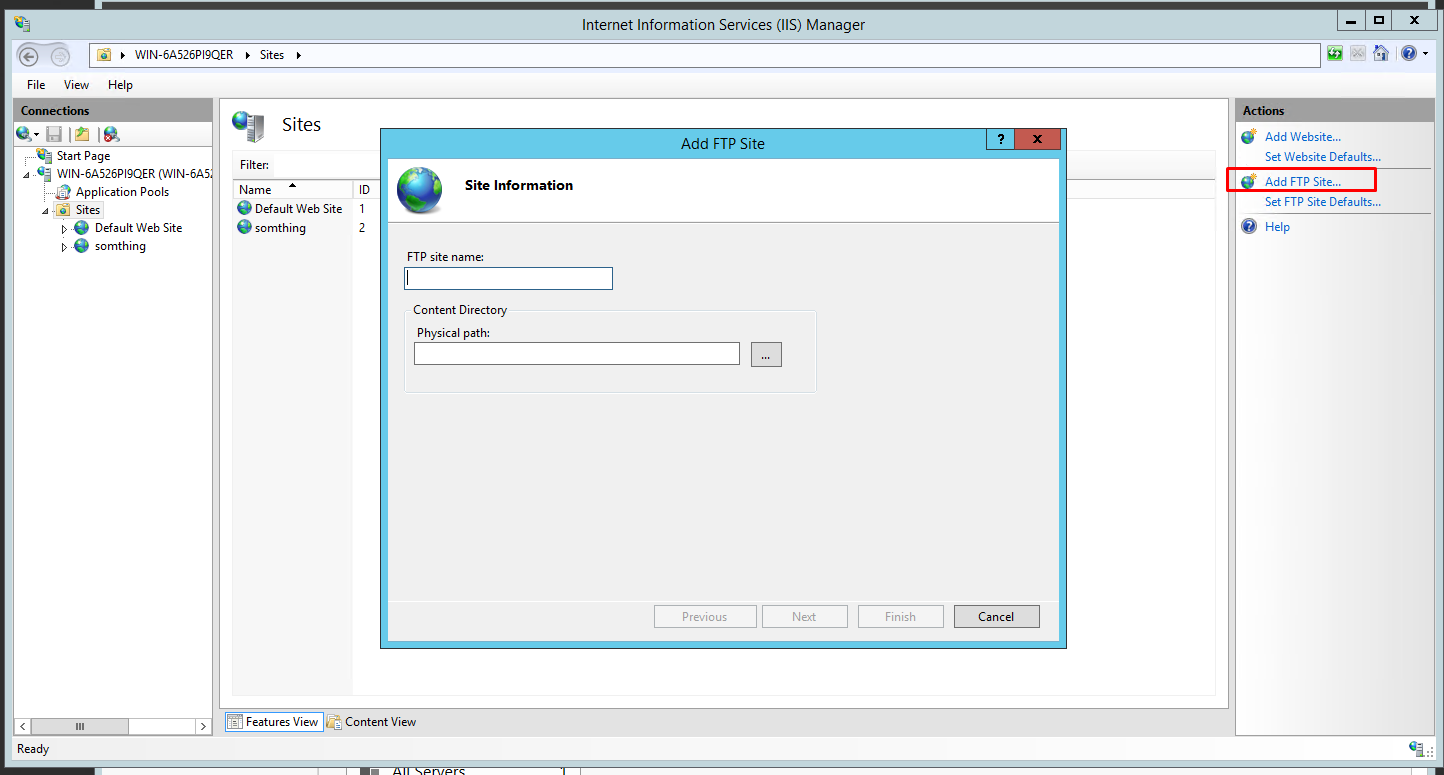Click the Default Web Site globe in the tree
The width and height of the screenshot is (1444, 775).
82,227
